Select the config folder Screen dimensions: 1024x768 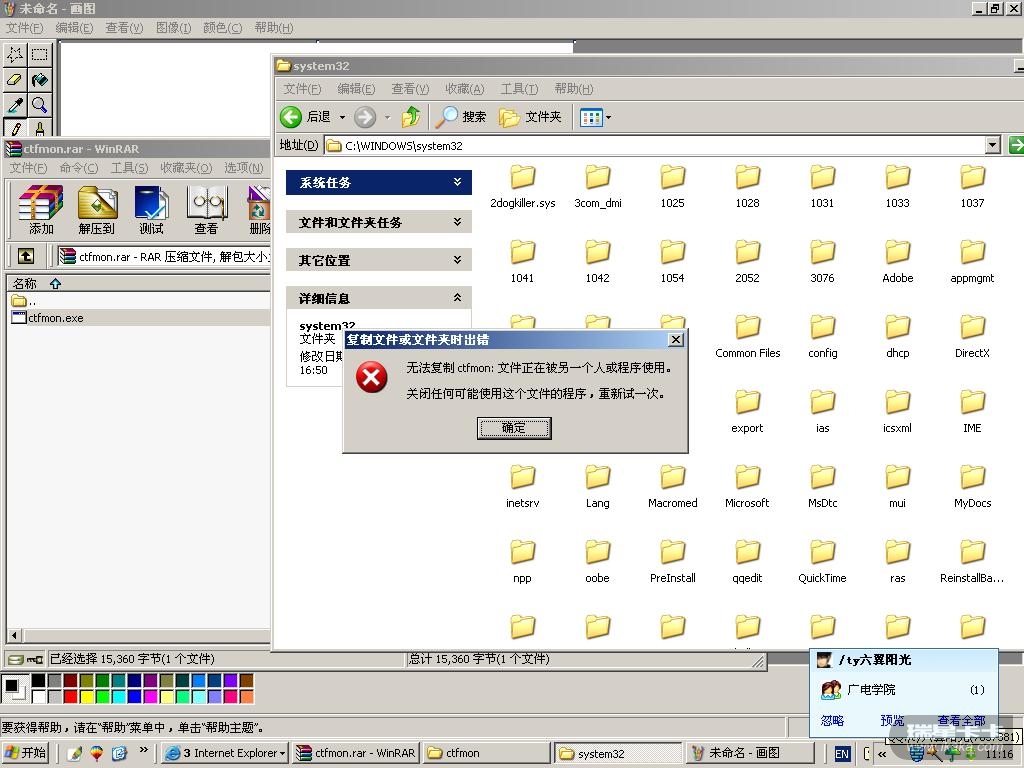click(822, 338)
